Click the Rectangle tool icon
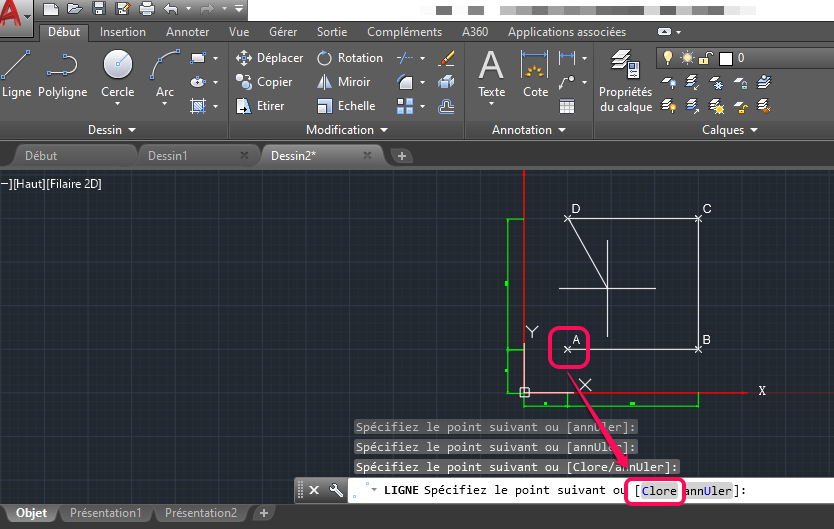Screen dimensions: 834x529 pos(198,58)
